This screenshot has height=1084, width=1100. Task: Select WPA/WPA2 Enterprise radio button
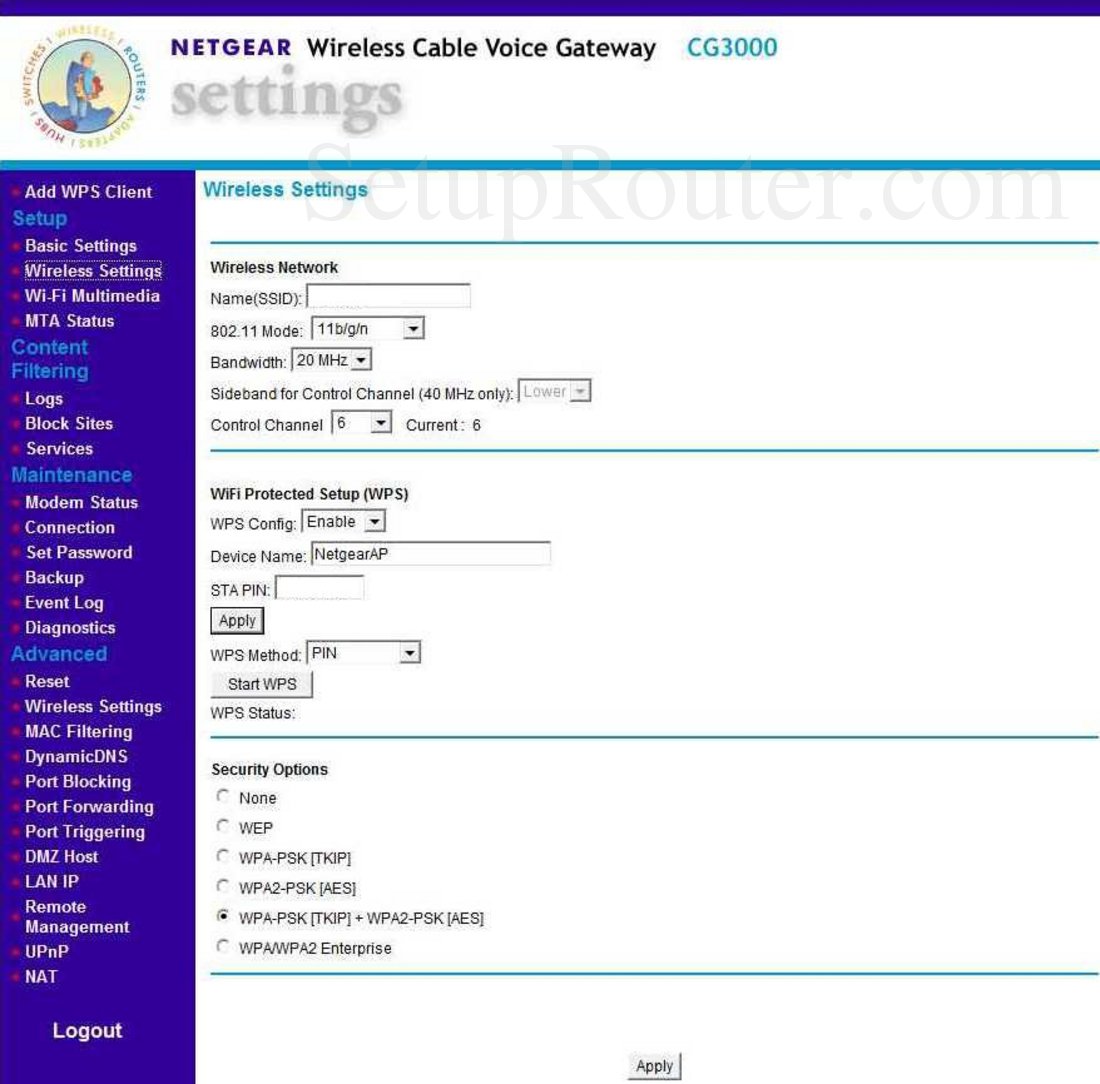tap(222, 946)
